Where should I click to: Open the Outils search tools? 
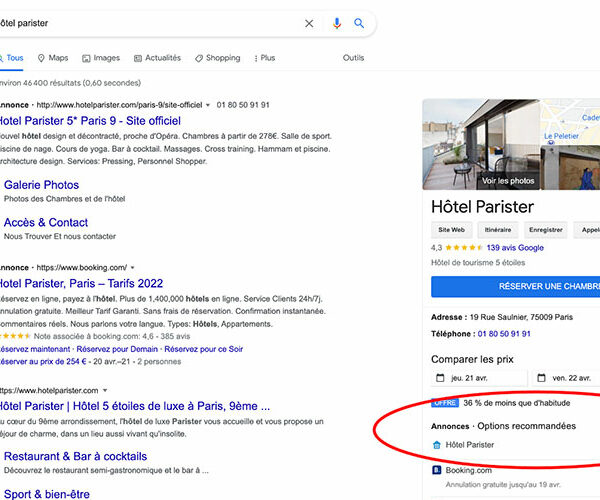(353, 58)
